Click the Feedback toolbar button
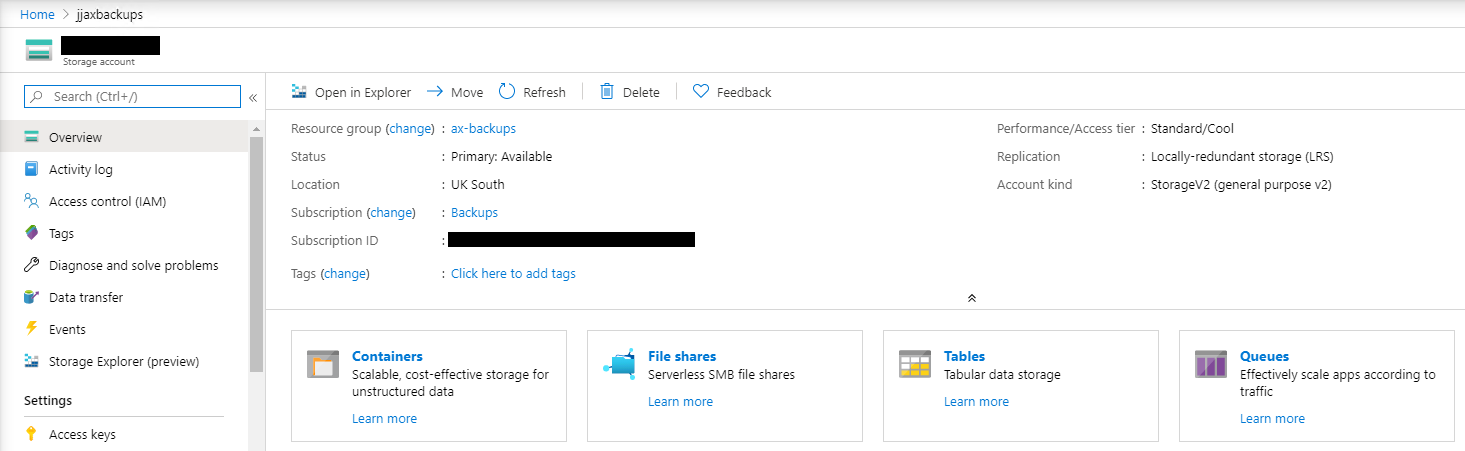 [x=732, y=92]
